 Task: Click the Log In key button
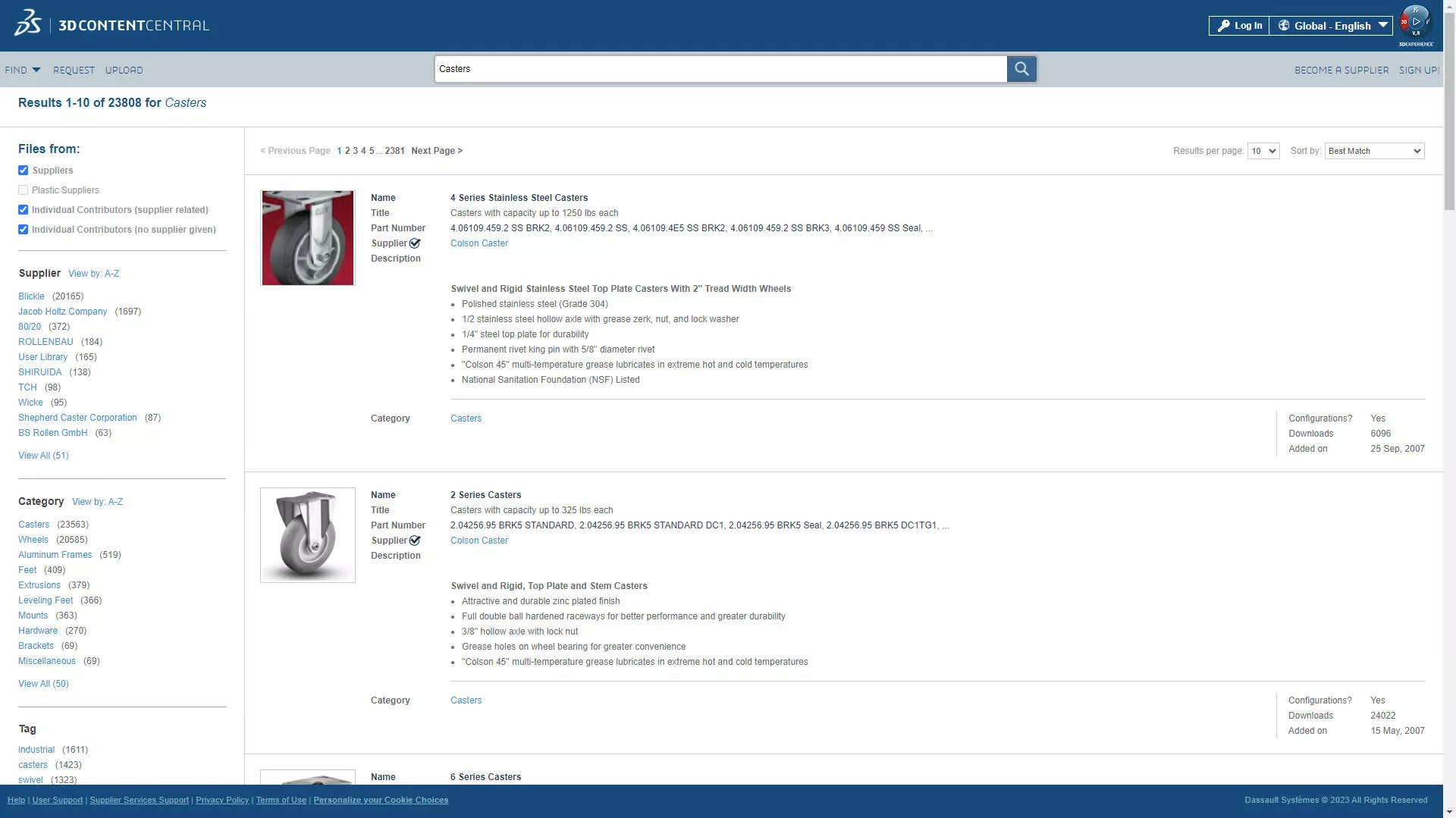[1239, 26]
